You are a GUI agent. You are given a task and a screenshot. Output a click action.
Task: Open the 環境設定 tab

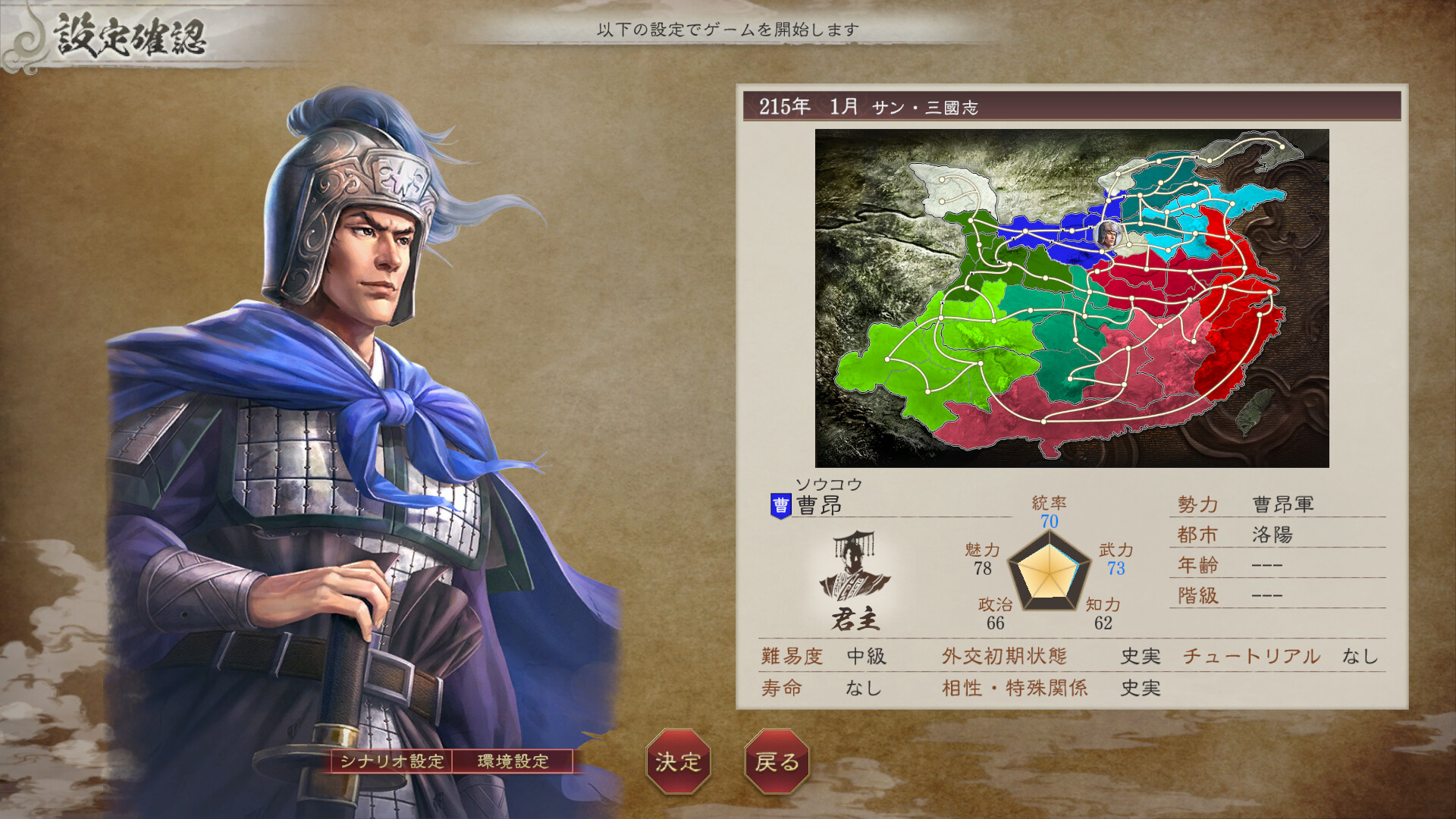tap(513, 761)
